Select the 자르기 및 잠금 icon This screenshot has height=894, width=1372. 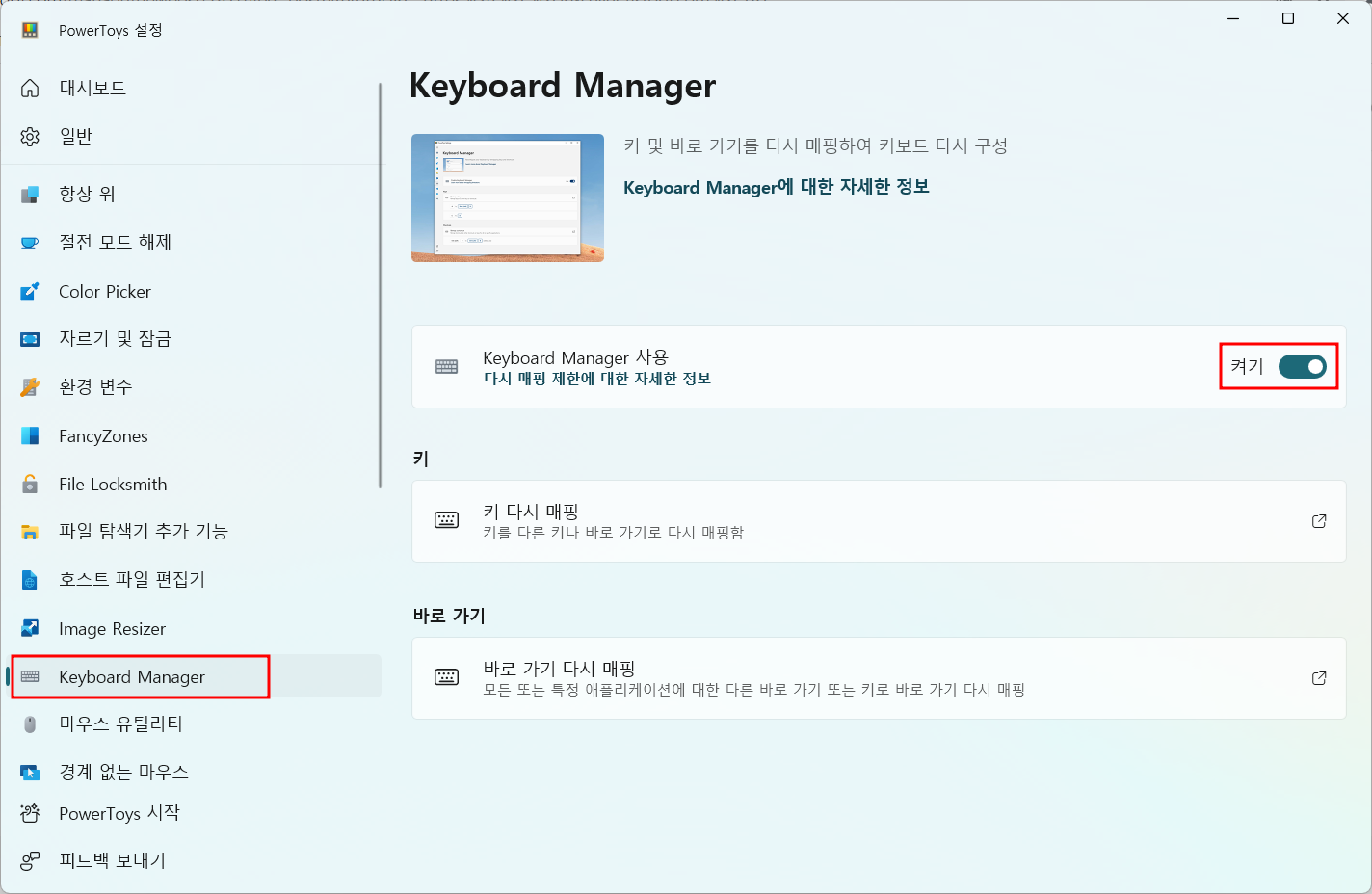point(30,339)
